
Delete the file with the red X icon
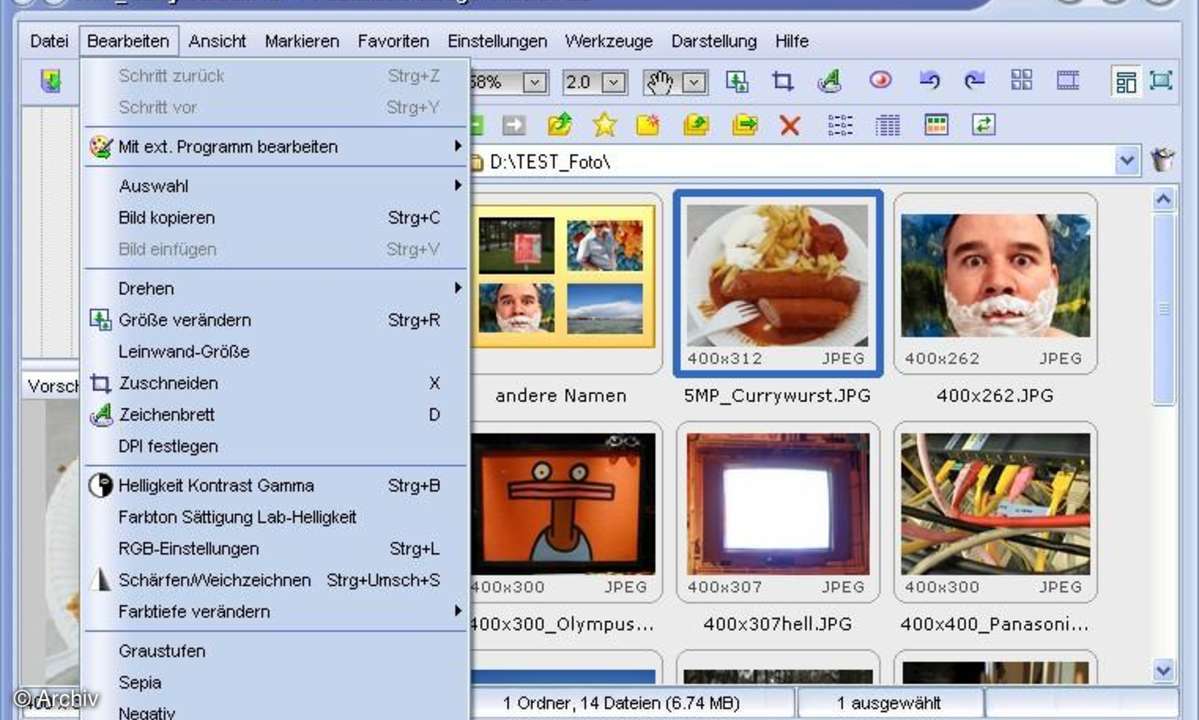tap(790, 125)
